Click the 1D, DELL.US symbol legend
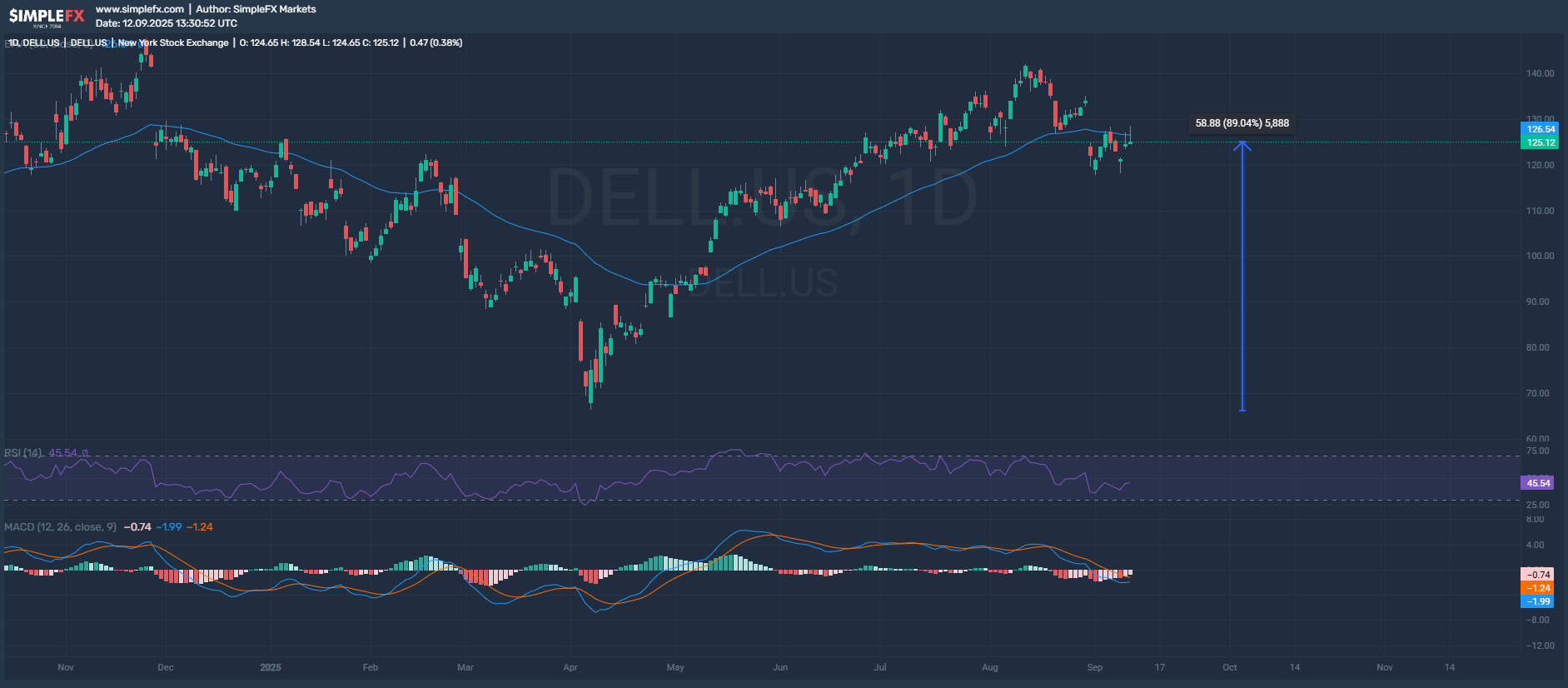The image size is (1568, 688). pyautogui.click(x=34, y=42)
